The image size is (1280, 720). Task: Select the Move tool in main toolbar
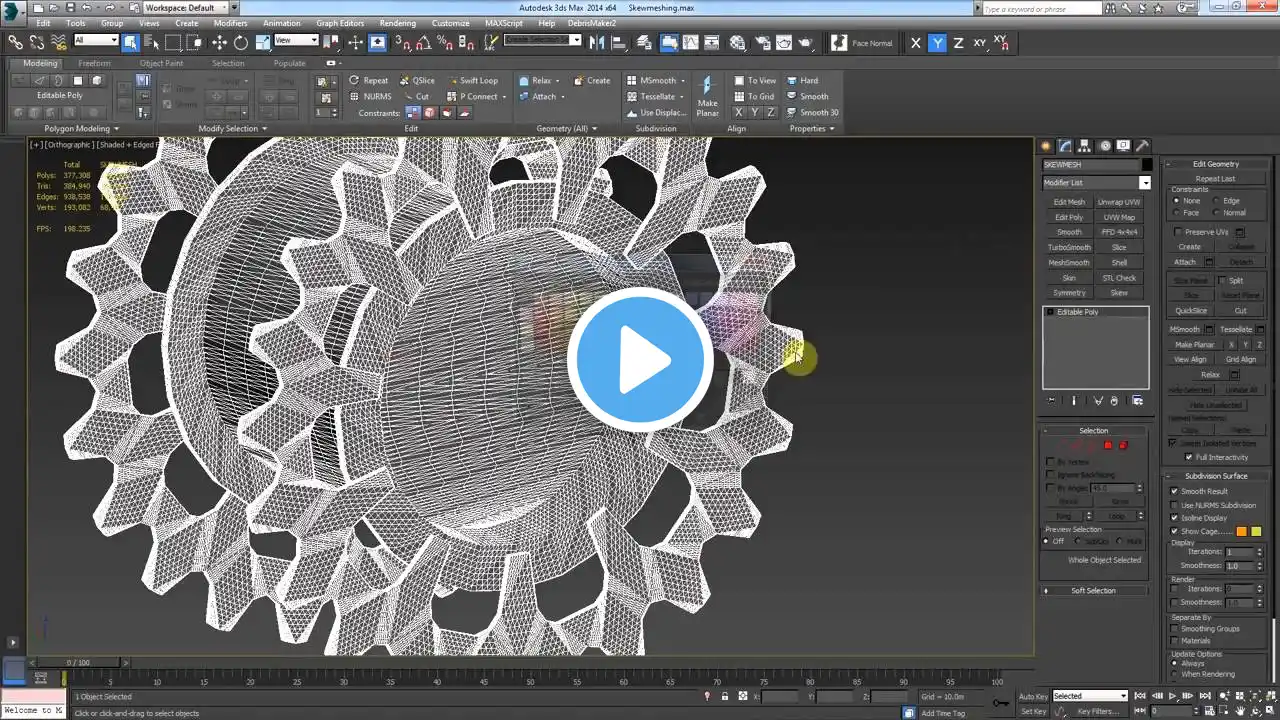(219, 43)
